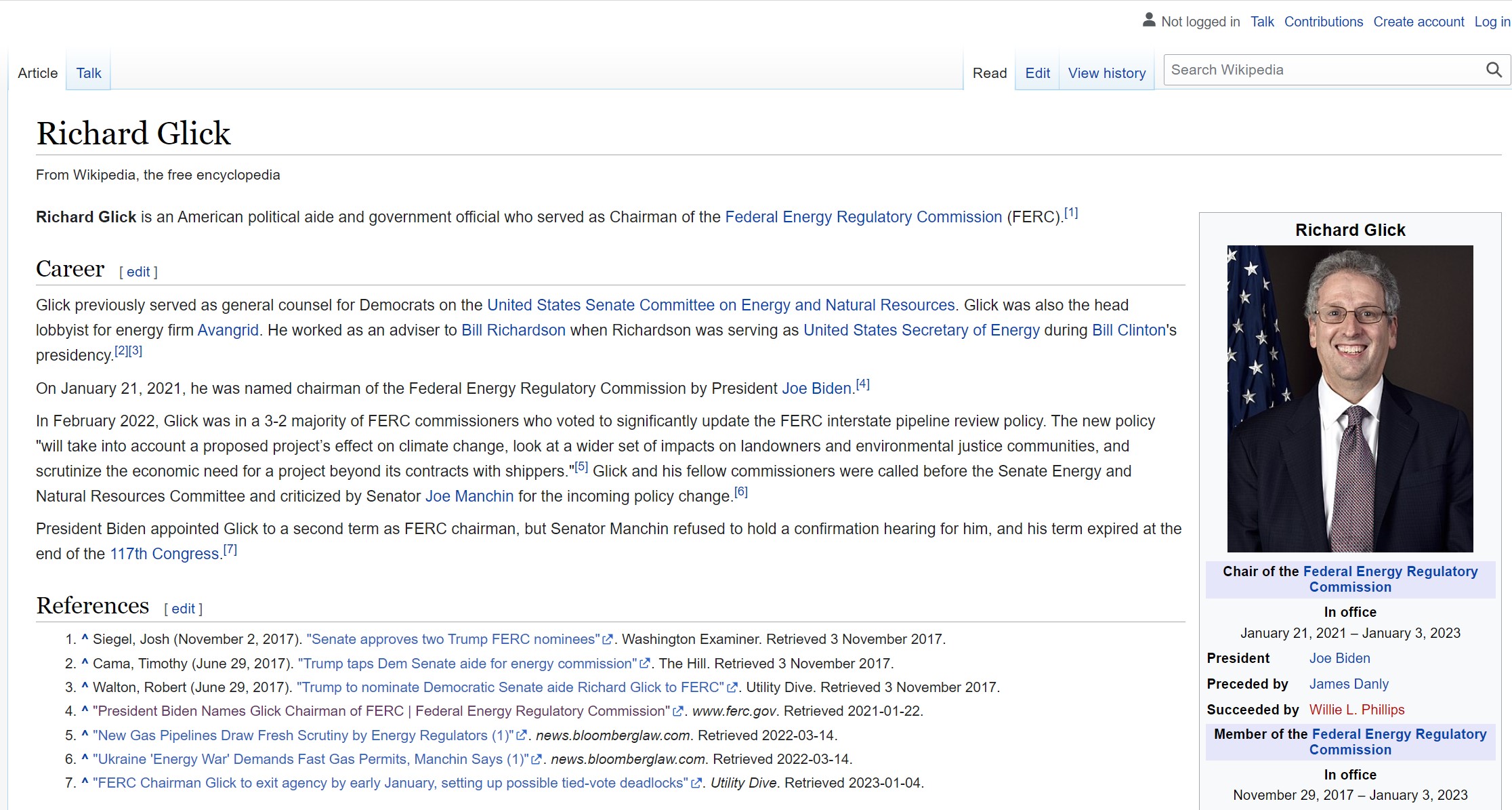Click citation [6] after policy change
The width and height of the screenshot is (1512, 810).
tap(741, 492)
